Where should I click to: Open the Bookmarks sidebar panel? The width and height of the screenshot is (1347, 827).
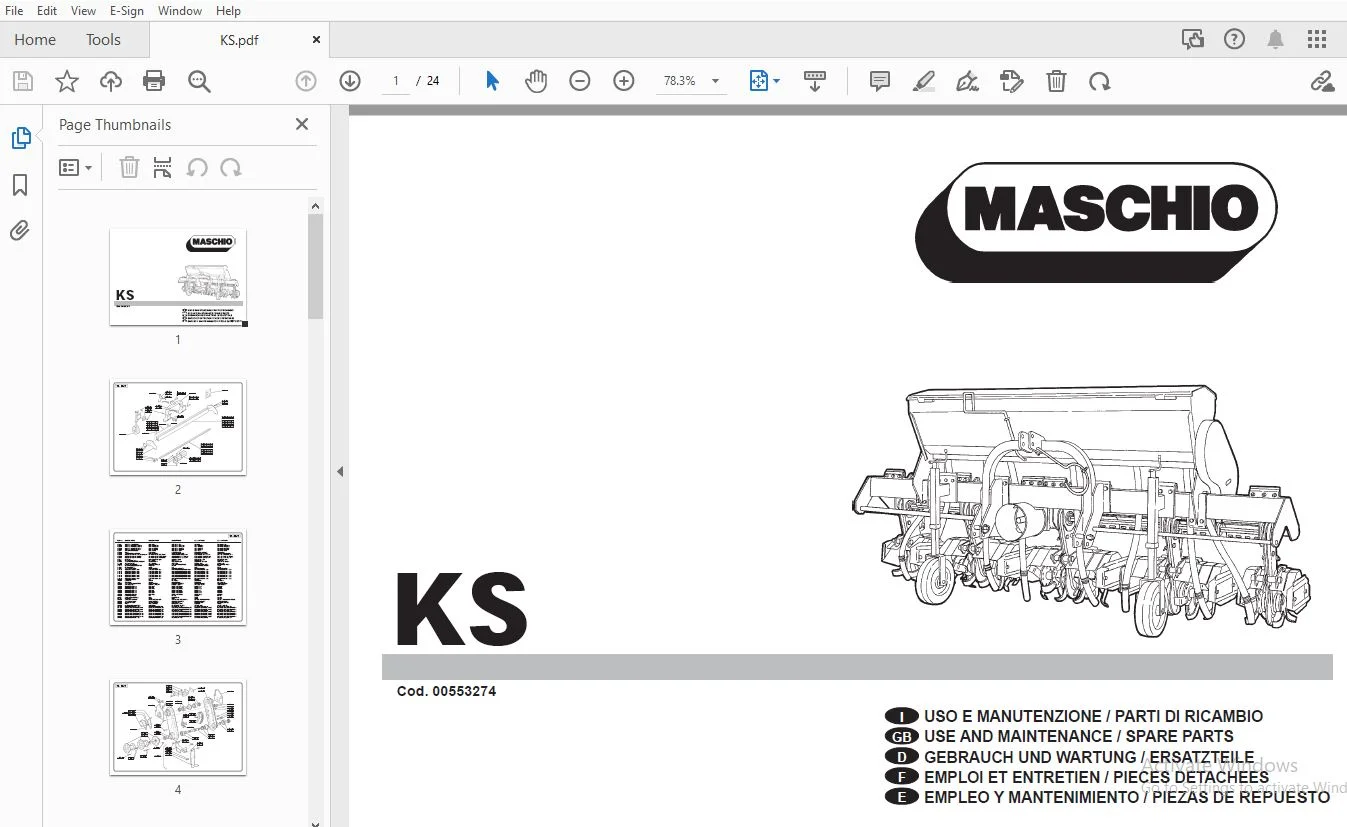(x=20, y=185)
